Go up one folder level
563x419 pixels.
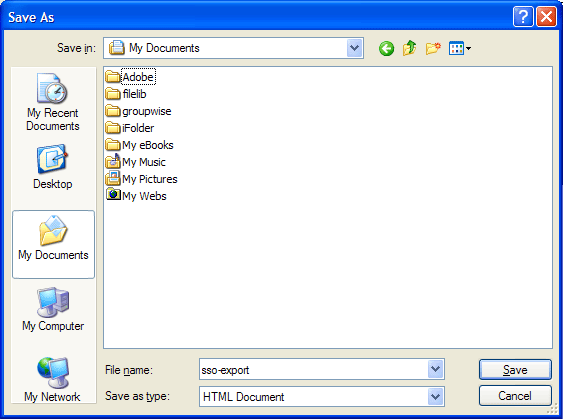[409, 48]
